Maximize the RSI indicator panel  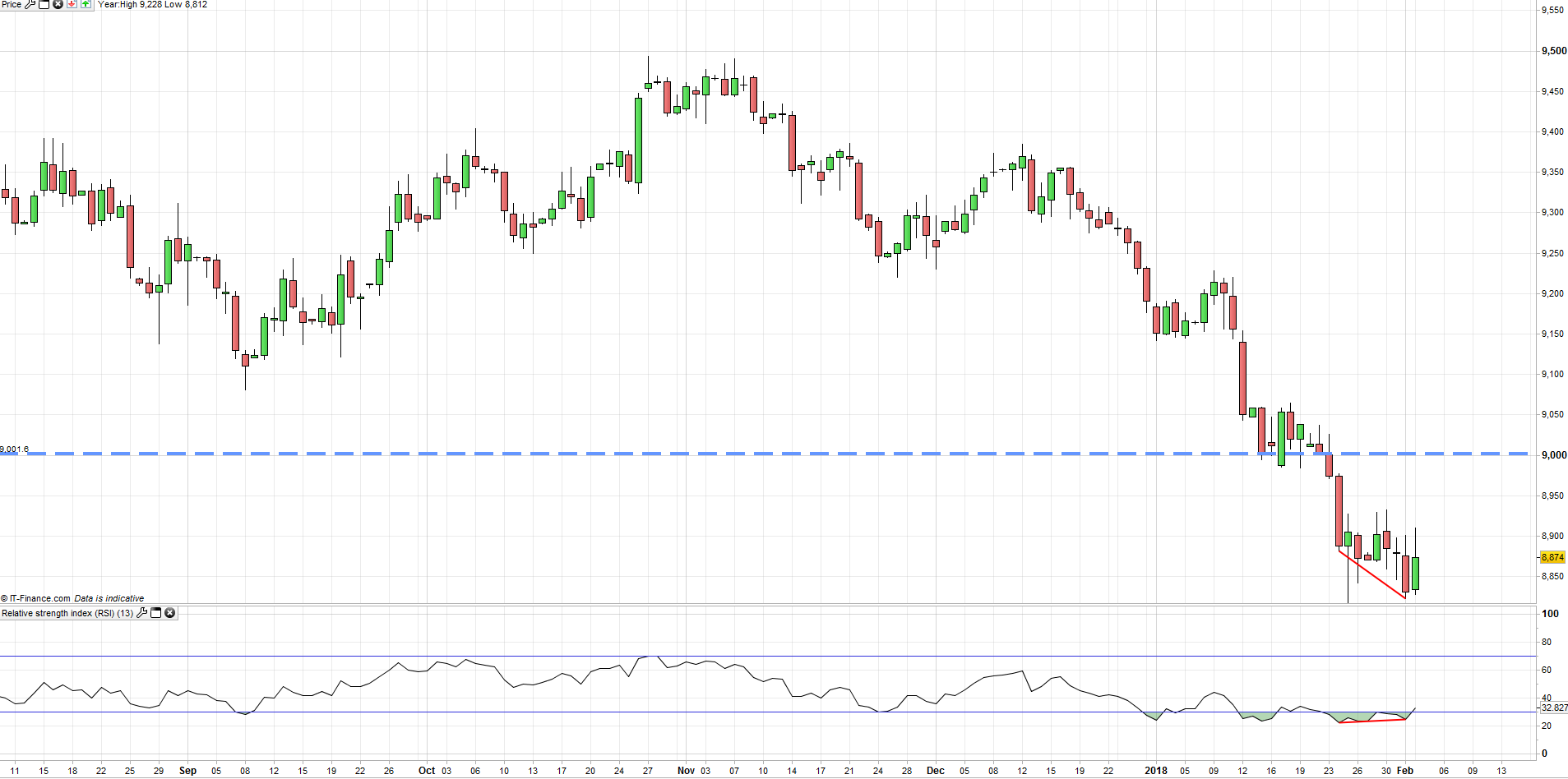[x=155, y=613]
